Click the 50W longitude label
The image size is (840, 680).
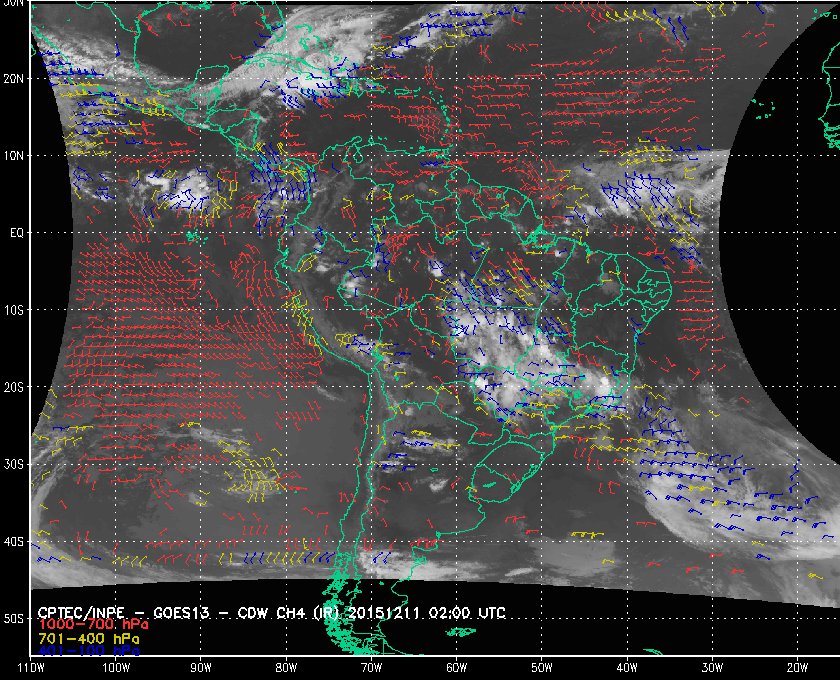tap(542, 668)
